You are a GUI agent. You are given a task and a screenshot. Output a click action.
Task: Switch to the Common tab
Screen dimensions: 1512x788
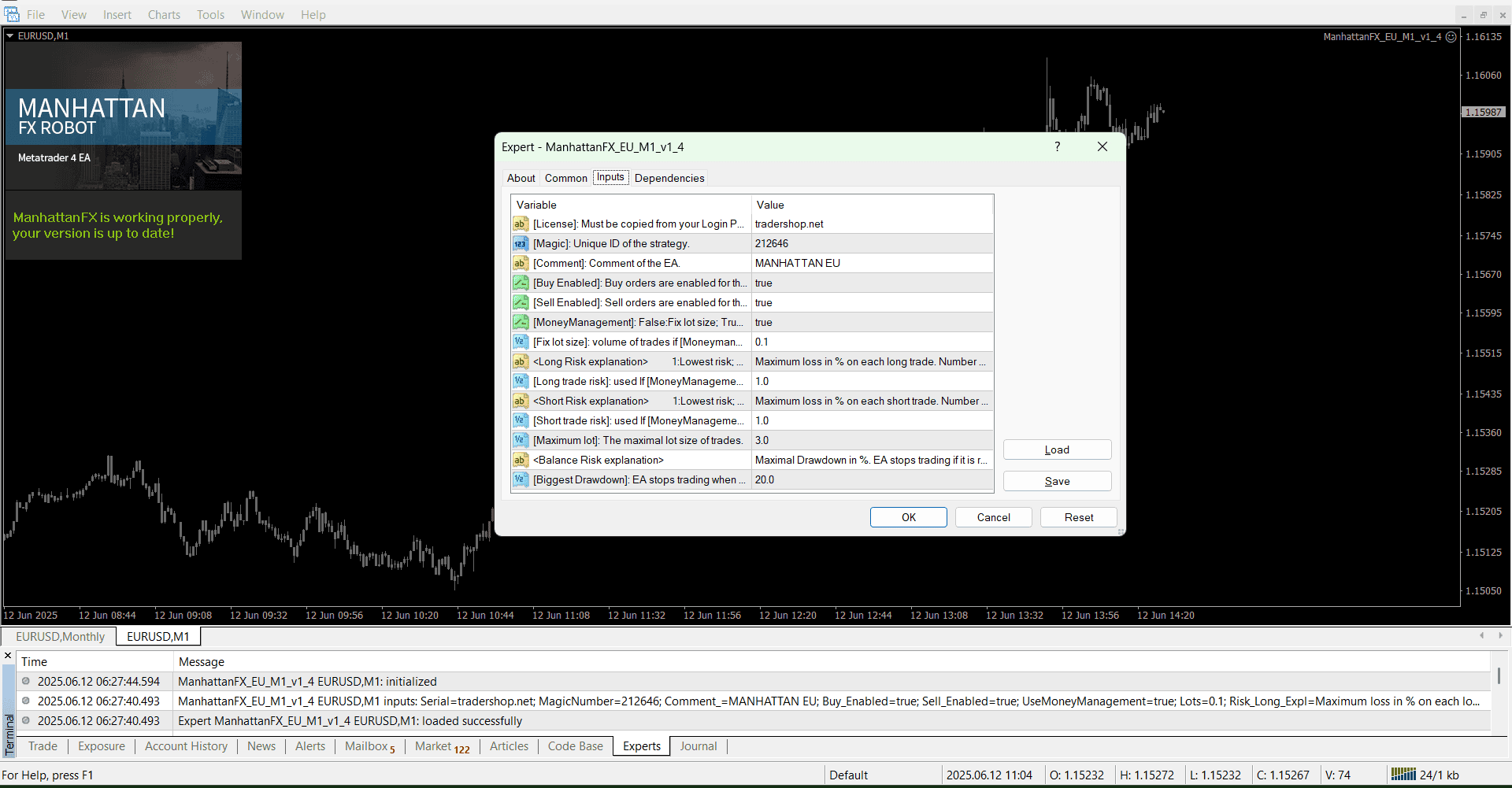(x=565, y=178)
